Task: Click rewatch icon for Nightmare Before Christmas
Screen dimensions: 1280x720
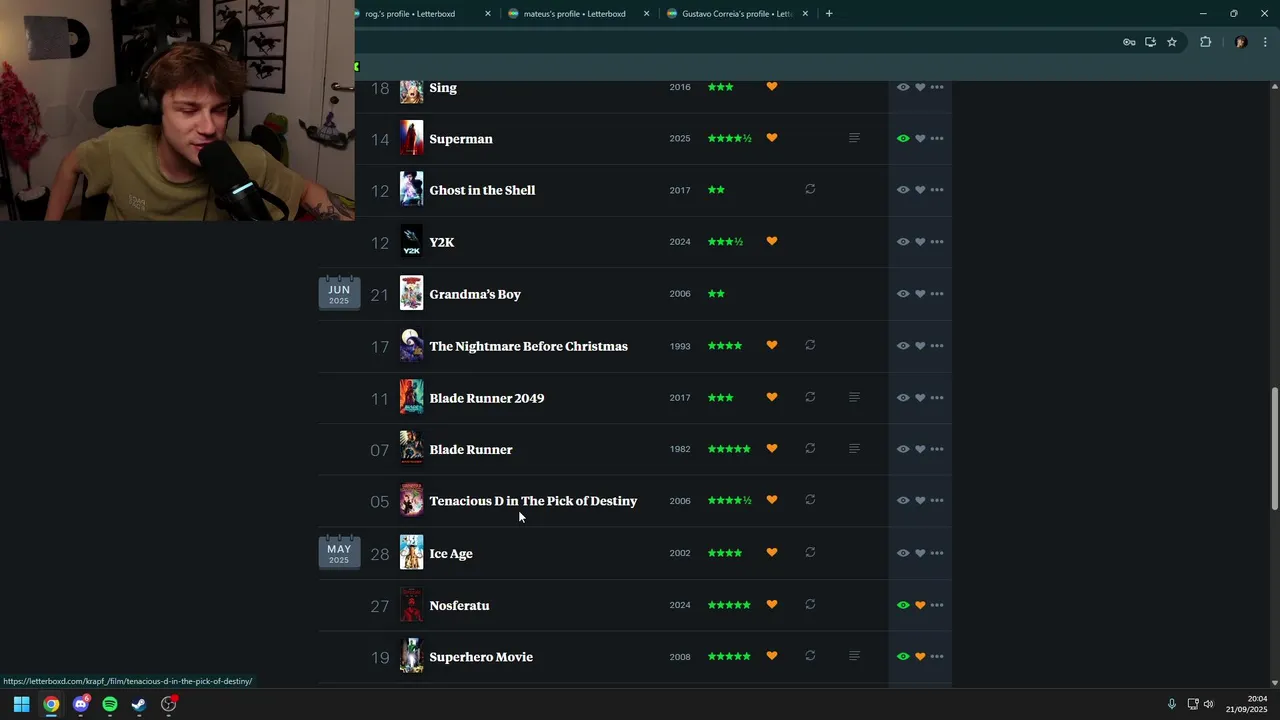Action: (x=810, y=345)
